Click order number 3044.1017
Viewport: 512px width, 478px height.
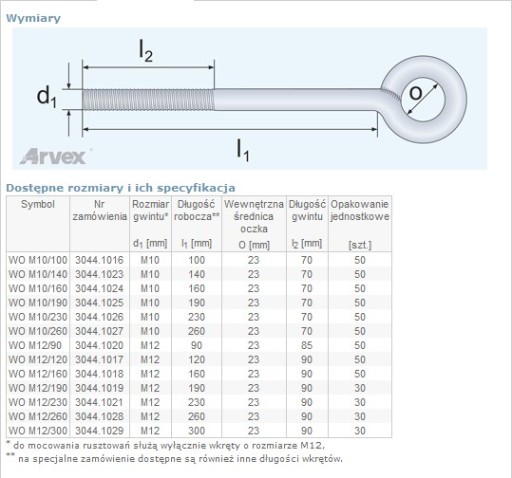(99, 360)
